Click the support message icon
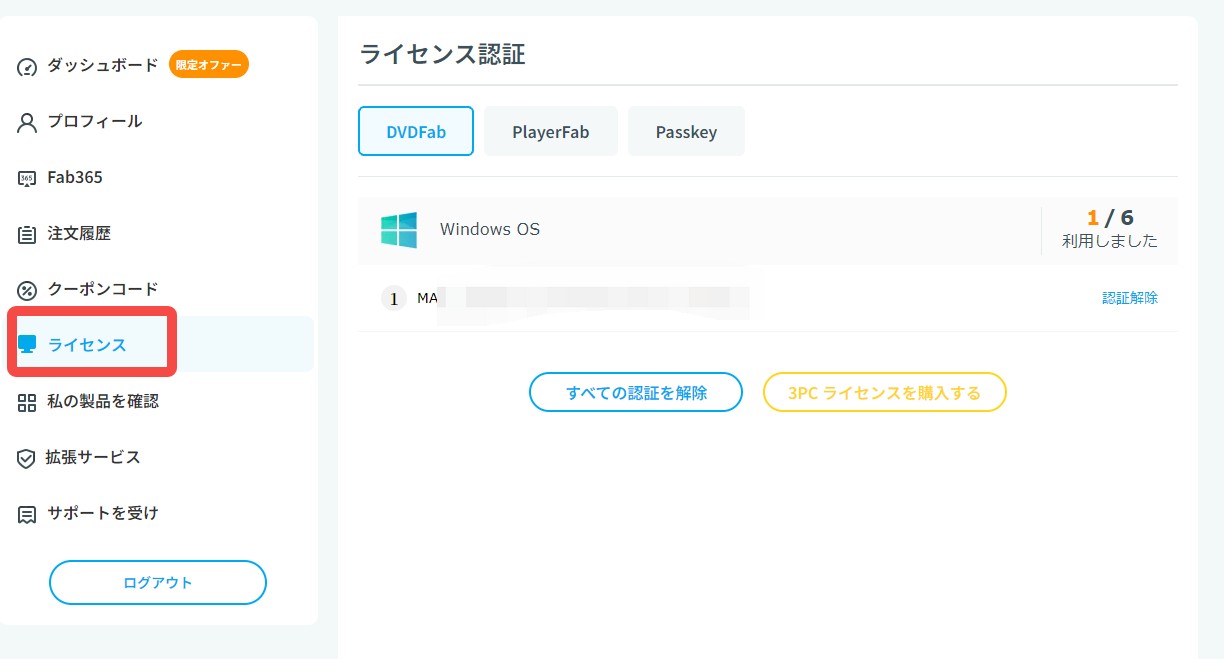This screenshot has height=659, width=1224. tap(27, 515)
